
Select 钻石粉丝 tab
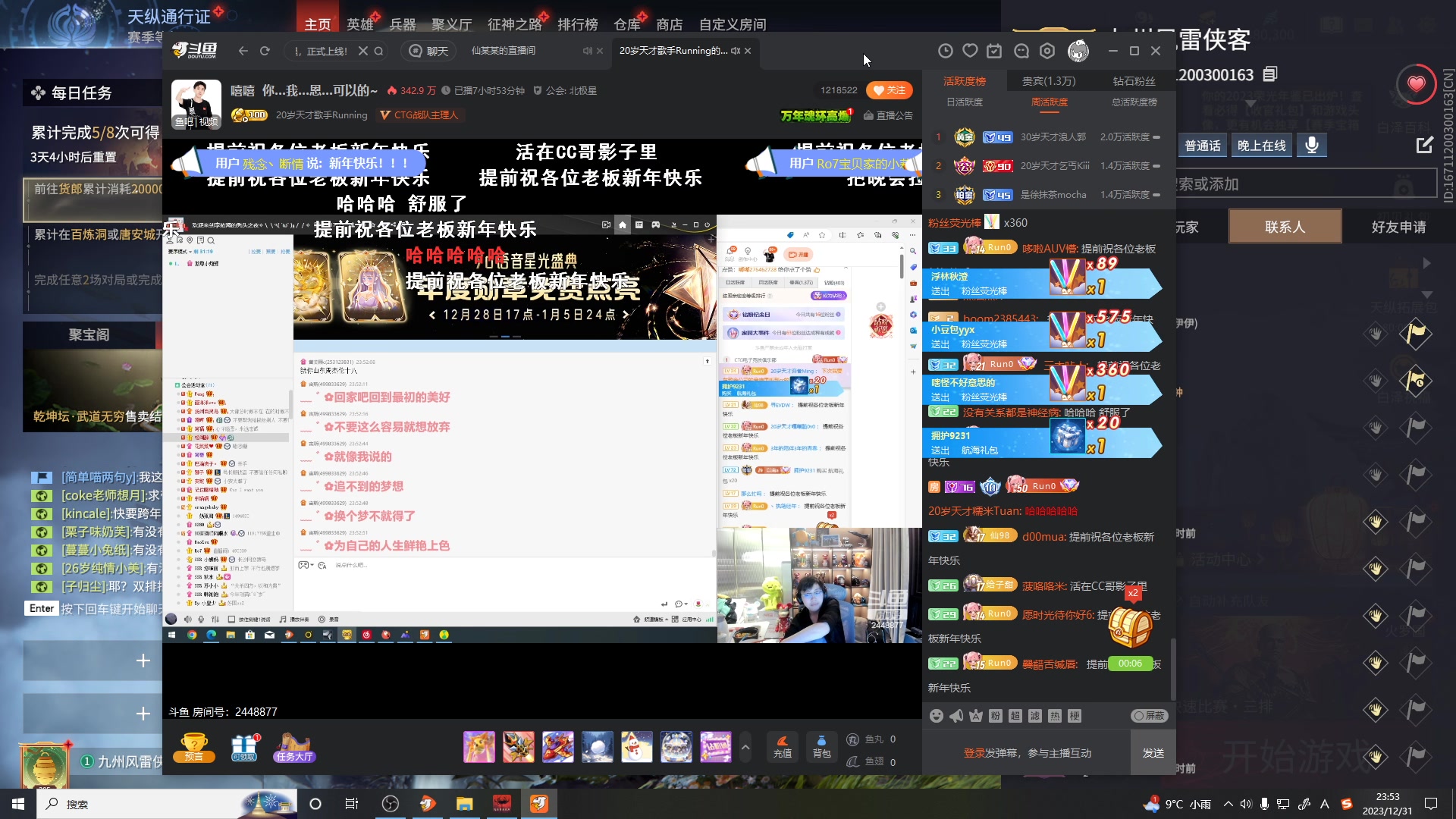point(1134,81)
